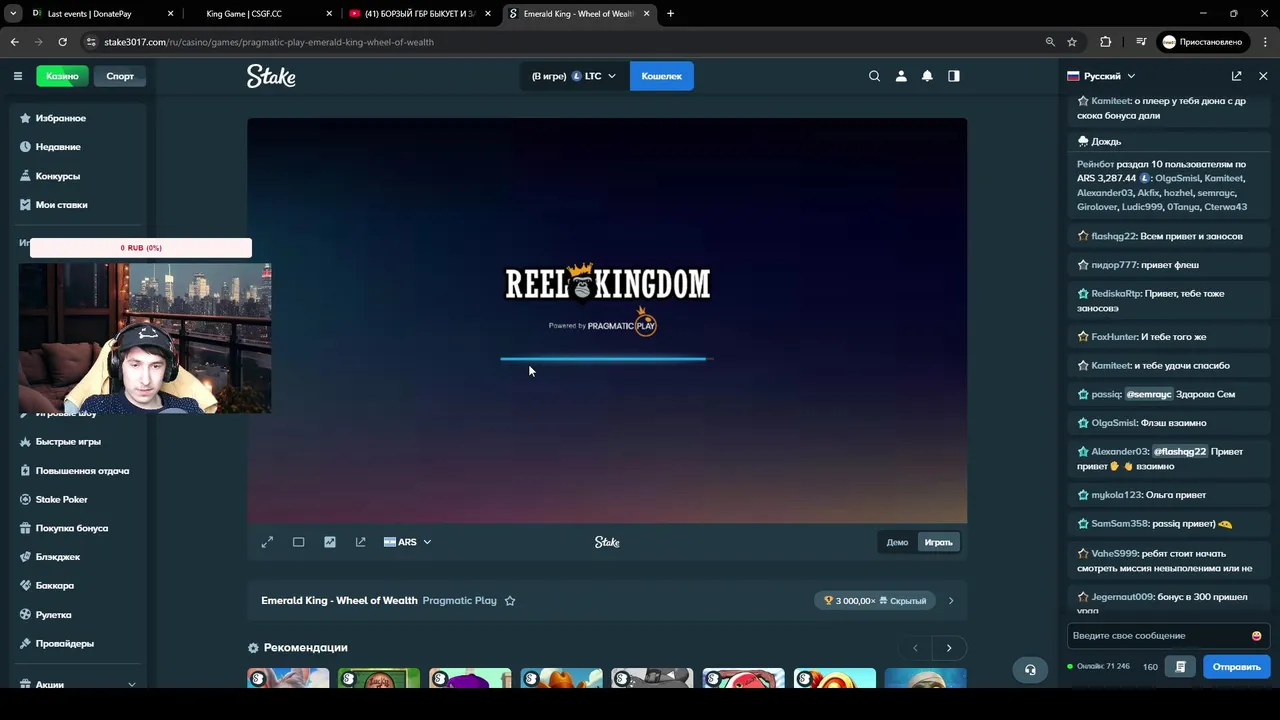Select the Спорт section

point(120,76)
